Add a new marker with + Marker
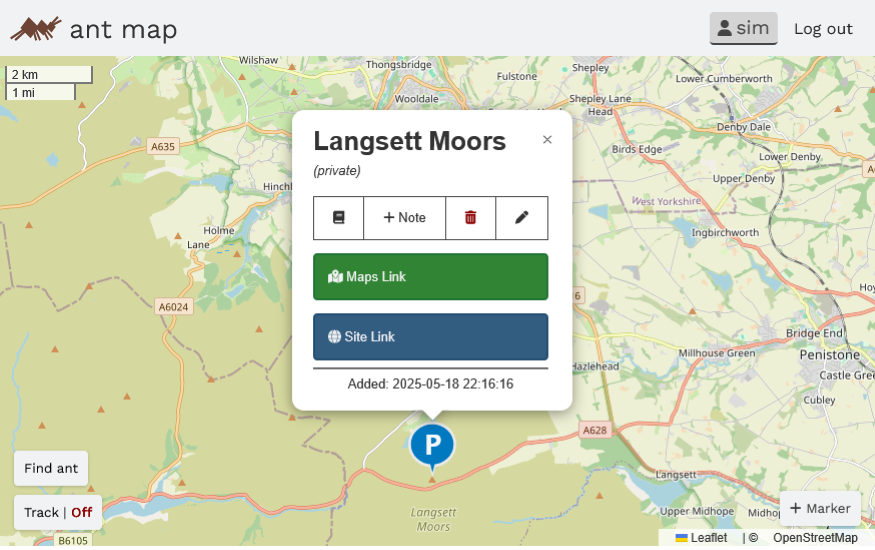 pyautogui.click(x=820, y=508)
